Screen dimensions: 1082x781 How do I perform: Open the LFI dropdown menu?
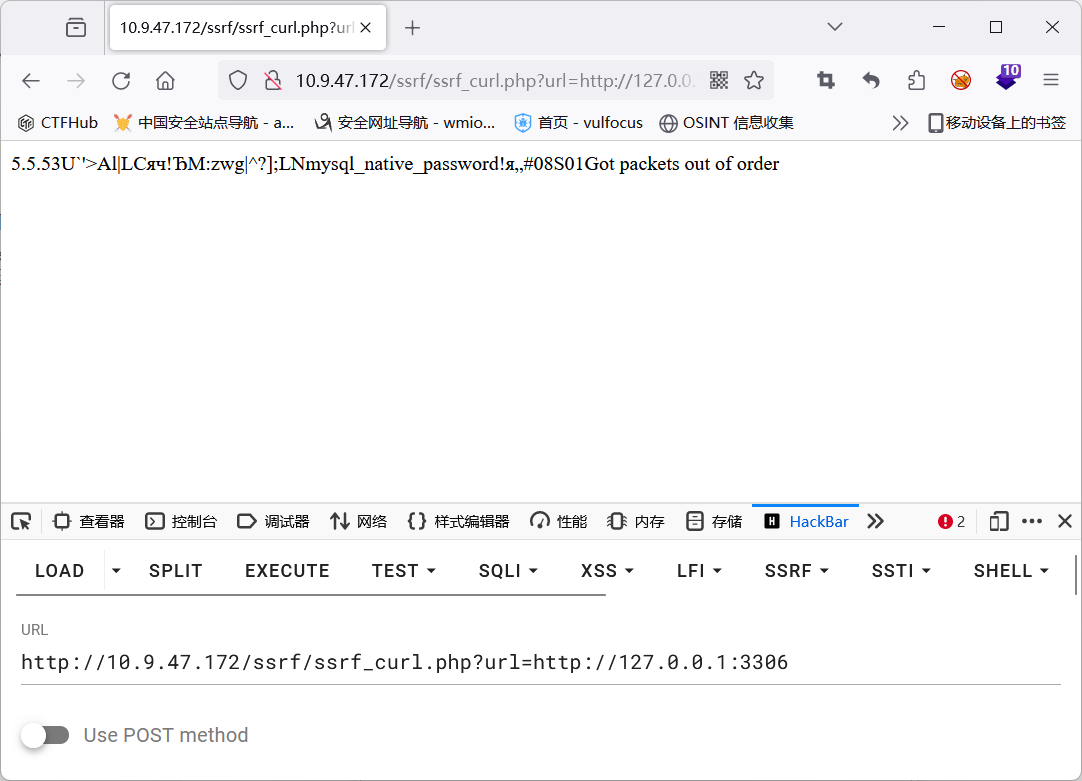click(699, 571)
